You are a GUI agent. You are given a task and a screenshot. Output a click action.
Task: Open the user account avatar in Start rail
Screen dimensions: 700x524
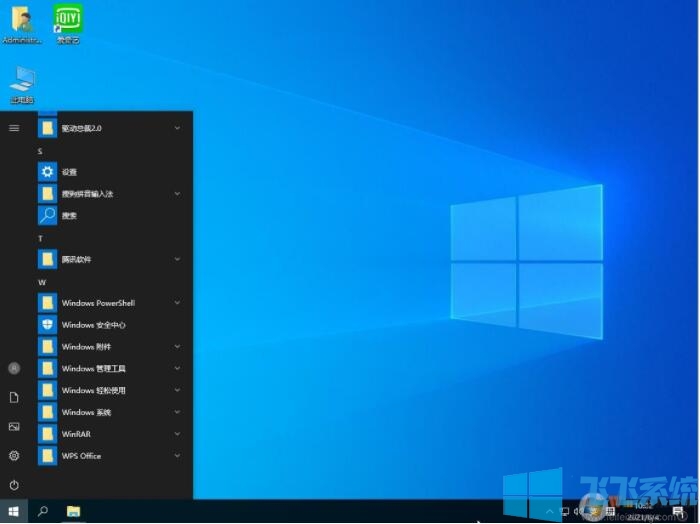tap(14, 368)
